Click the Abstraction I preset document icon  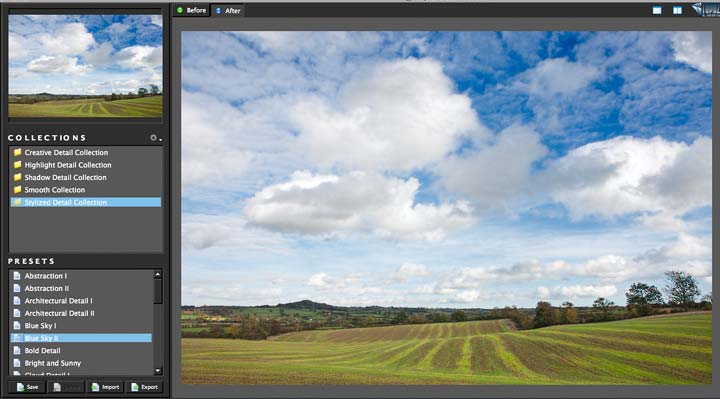(x=17, y=275)
